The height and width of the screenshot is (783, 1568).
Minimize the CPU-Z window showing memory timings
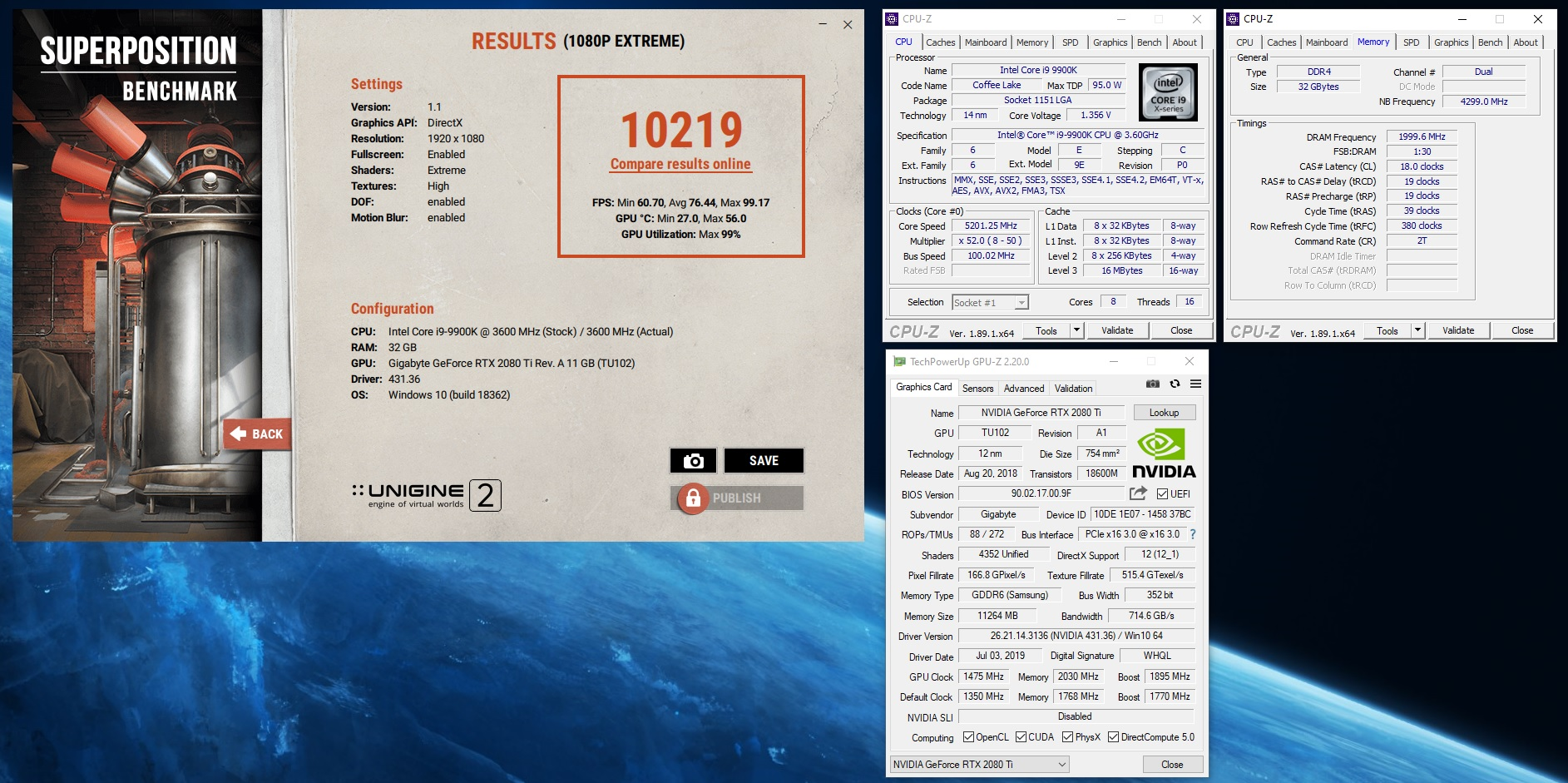pyautogui.click(x=1463, y=19)
